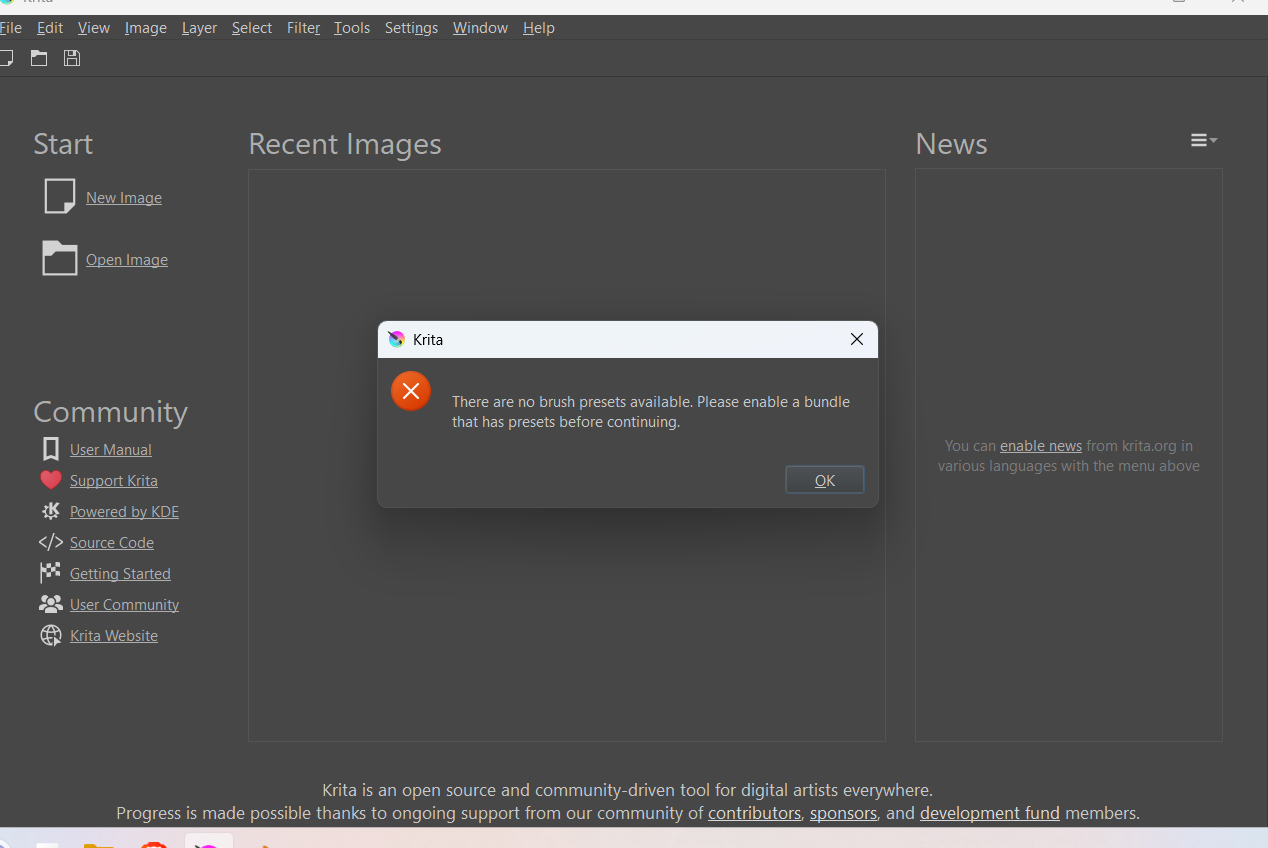Open the News hamburger menu dropdown

tap(1204, 140)
